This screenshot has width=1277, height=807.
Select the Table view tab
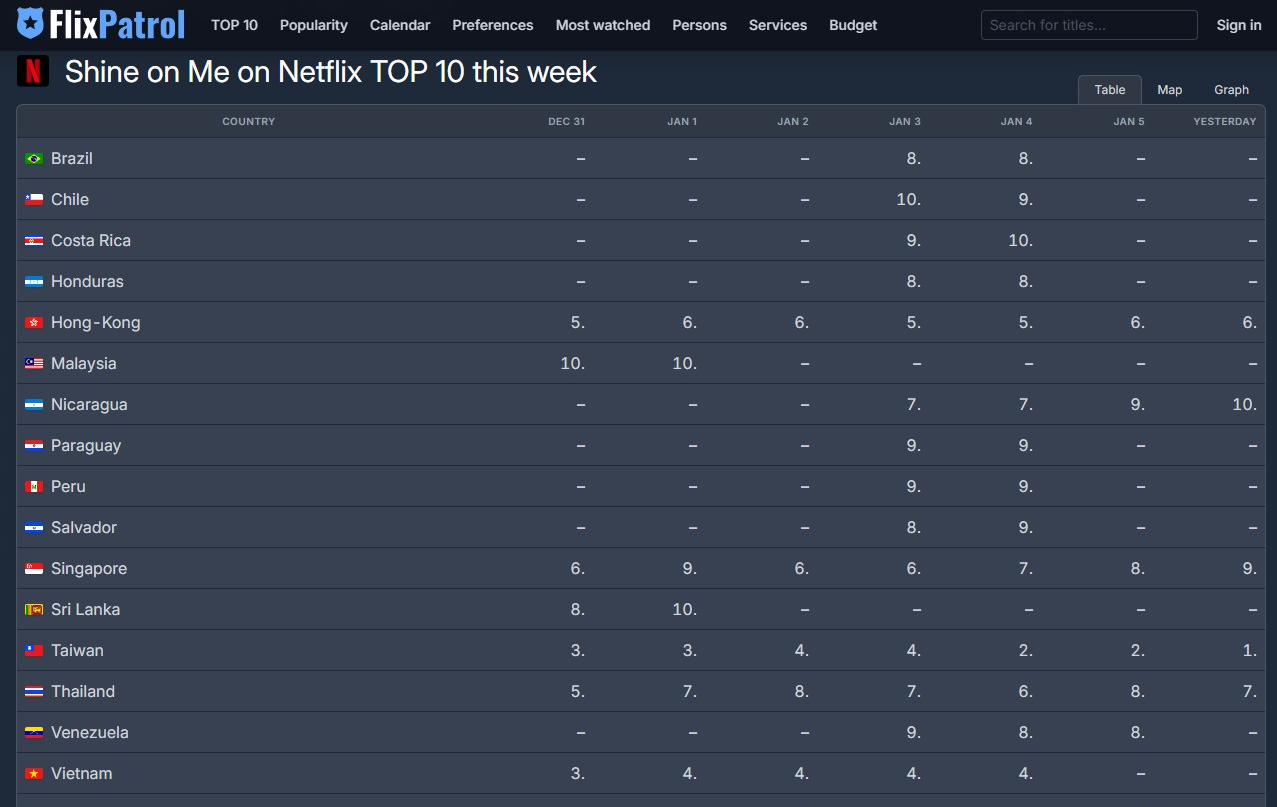click(x=1109, y=90)
